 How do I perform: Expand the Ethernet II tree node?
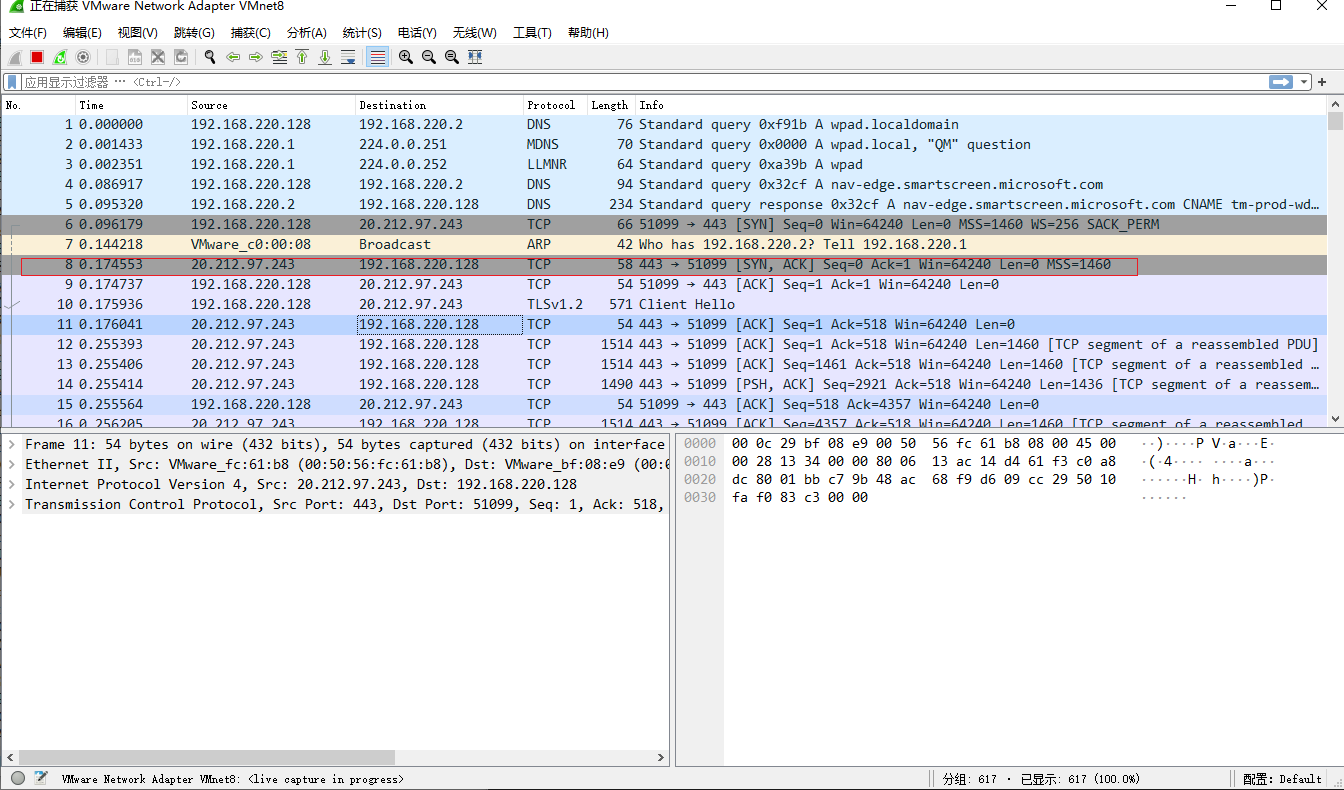pos(12,464)
